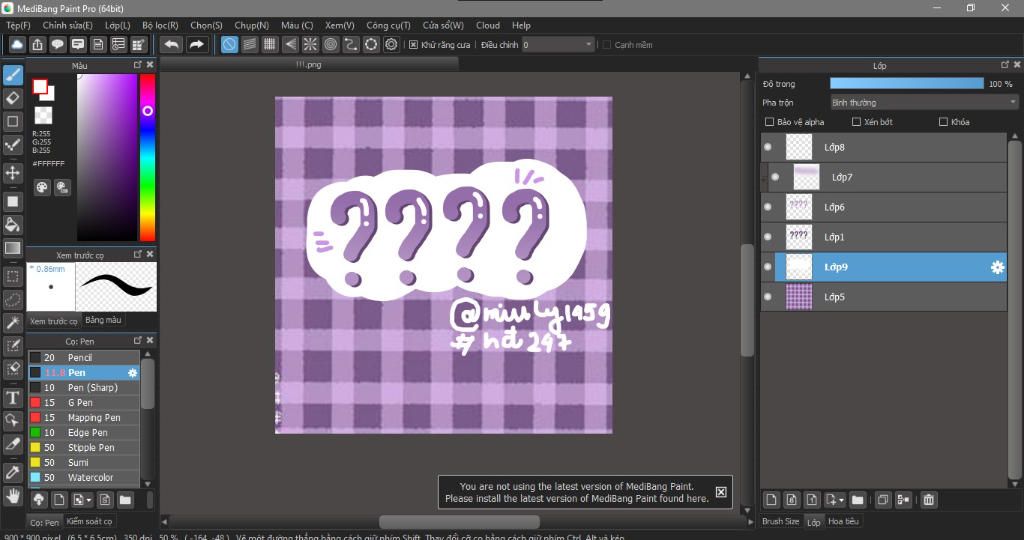Select the Move tool
Image resolution: width=1024 pixels, height=540 pixels.
(12, 172)
